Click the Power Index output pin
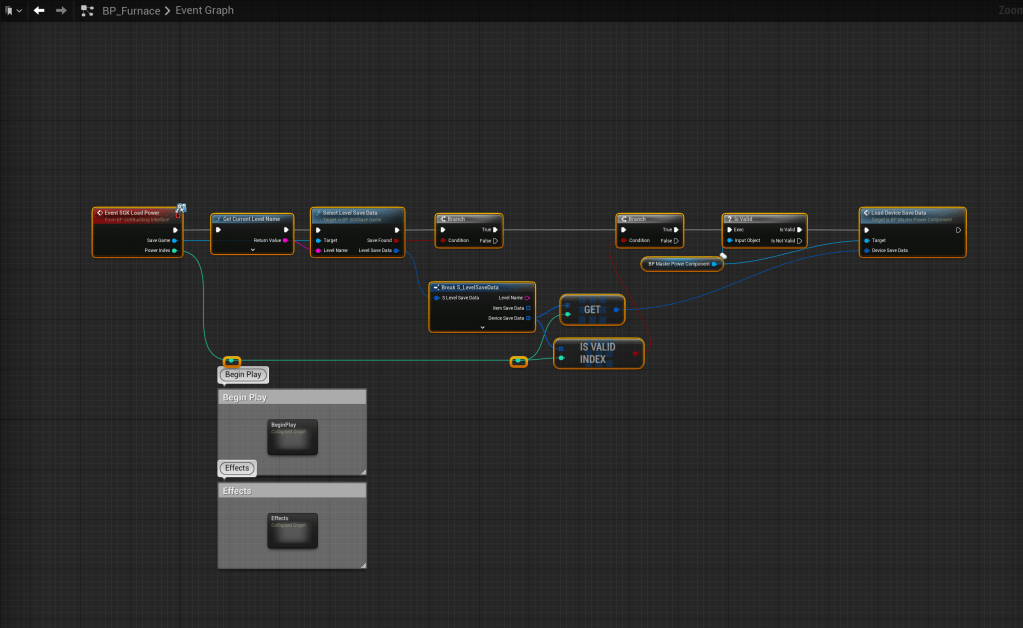Viewport: 1023px width, 628px height. tap(175, 251)
